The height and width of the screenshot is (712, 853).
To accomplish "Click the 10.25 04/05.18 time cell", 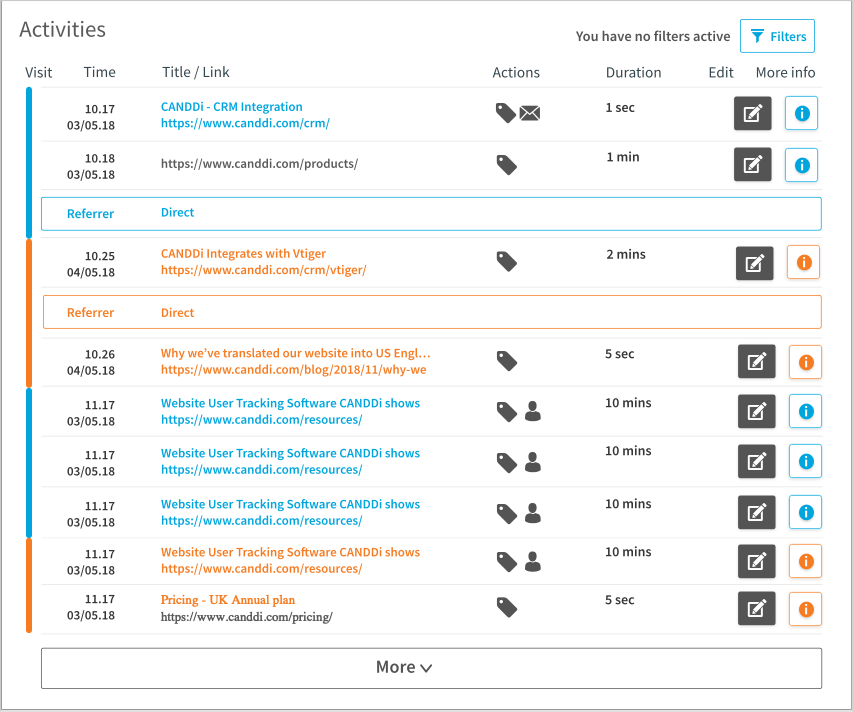I will (x=91, y=264).
